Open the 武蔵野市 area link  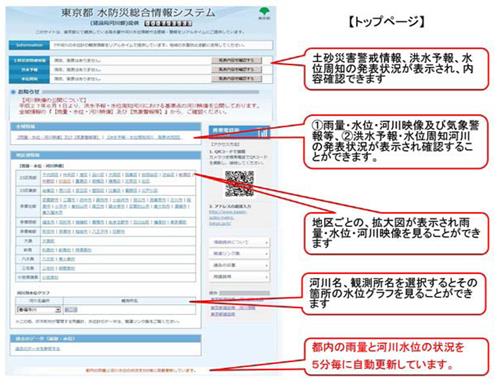[50, 200]
